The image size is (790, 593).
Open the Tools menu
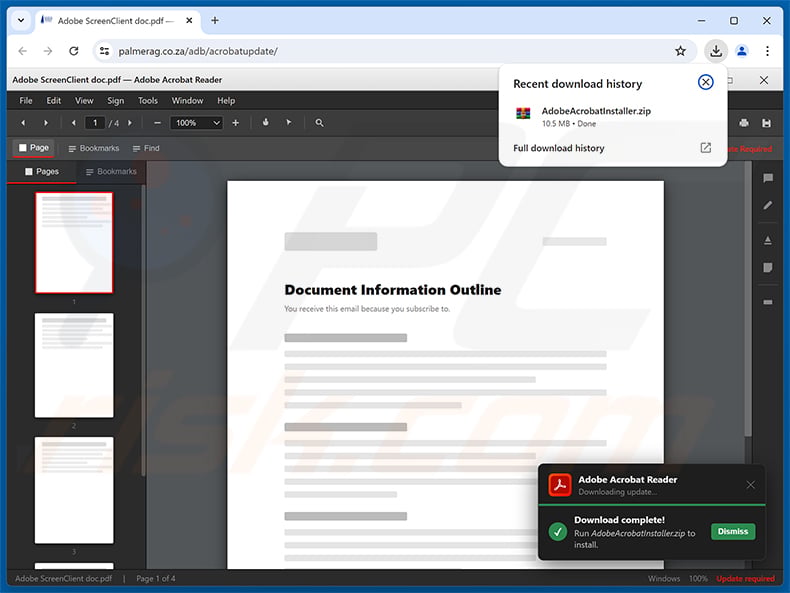point(148,101)
